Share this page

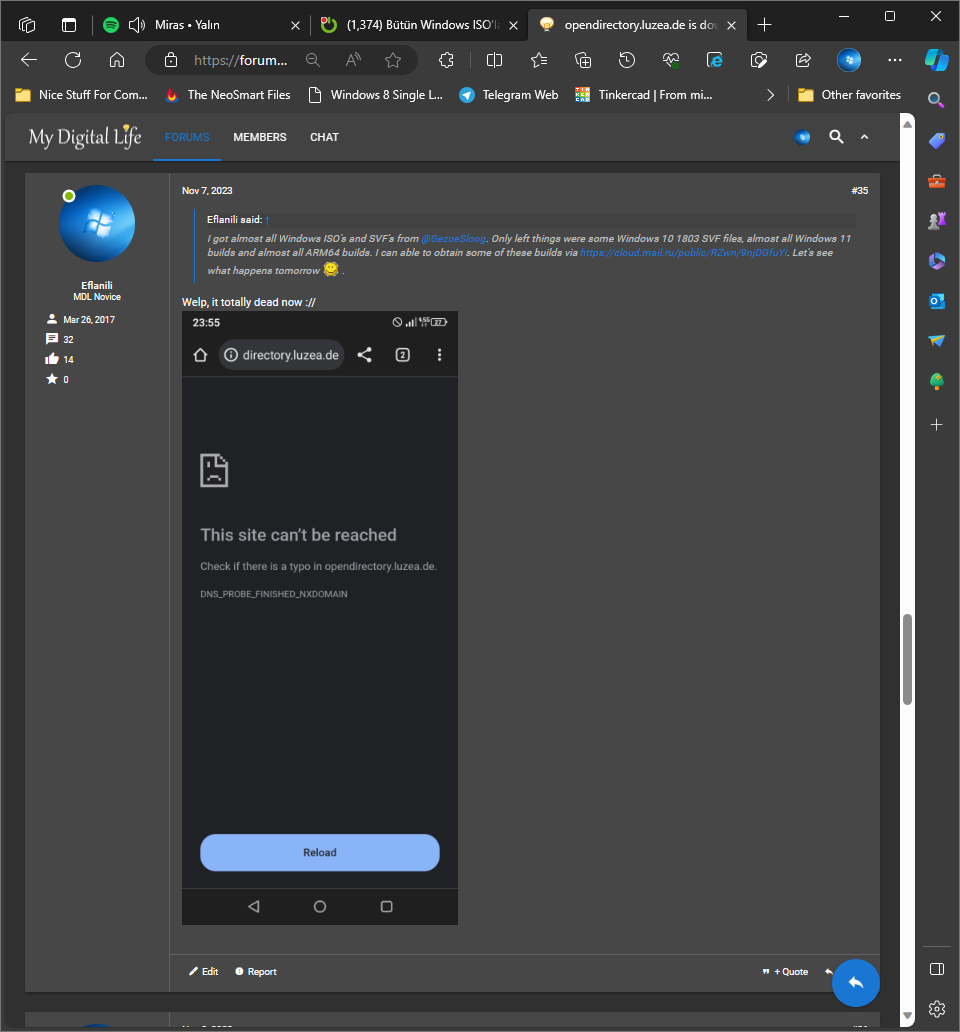tap(803, 60)
